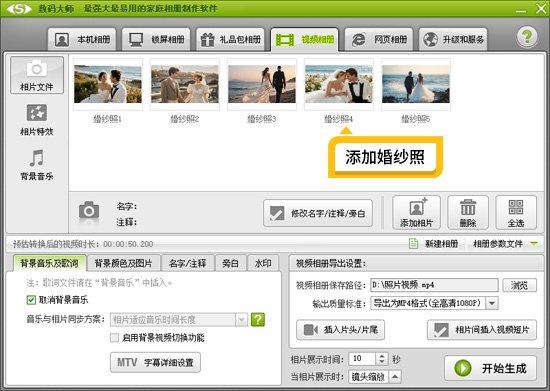
Task: Click 浏览 browse button for save path
Action: coord(519,285)
